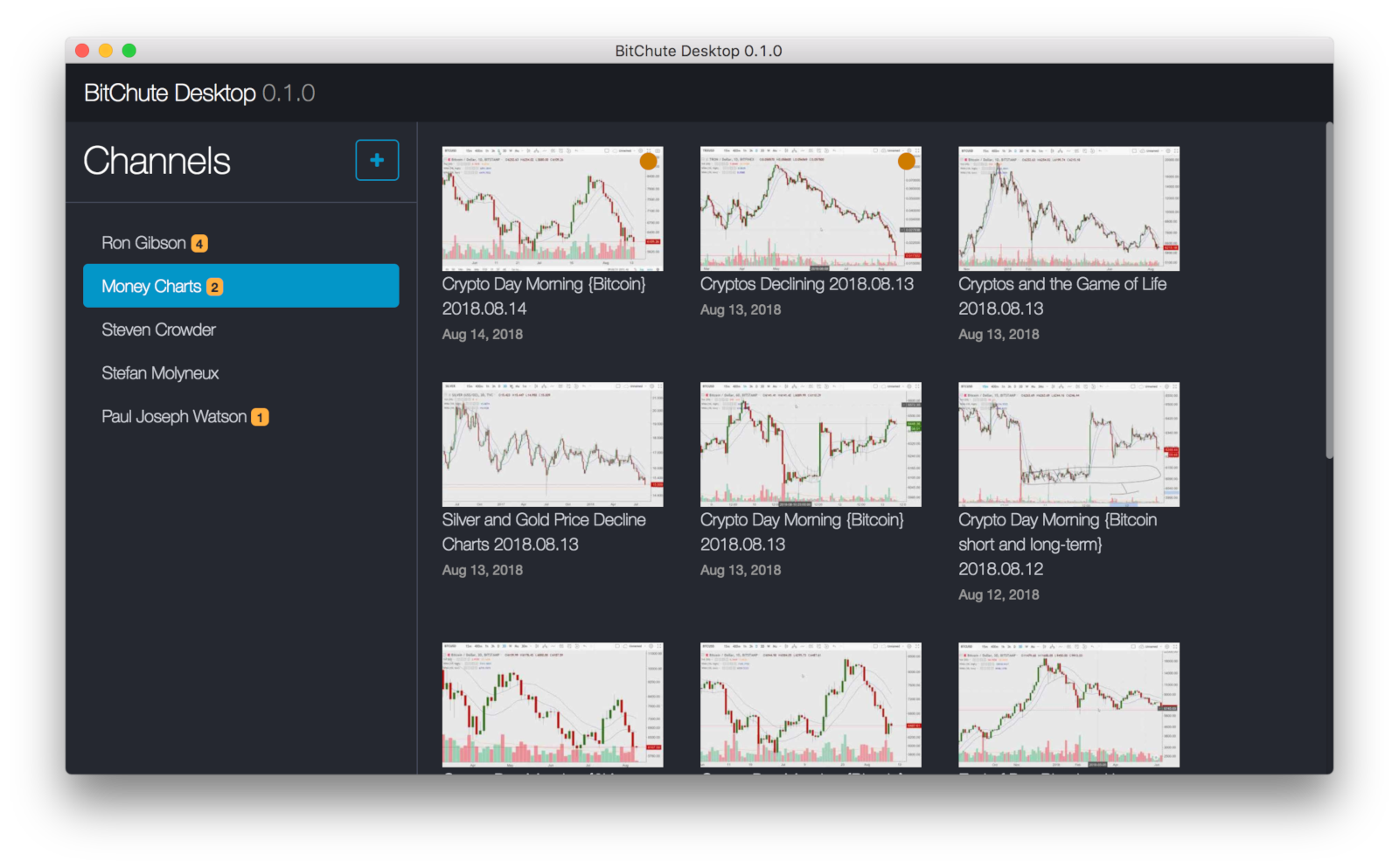Open thumbnail for Crypto Day Morning 2018.08.13
Screen dimensions: 1399x868
coord(811,444)
